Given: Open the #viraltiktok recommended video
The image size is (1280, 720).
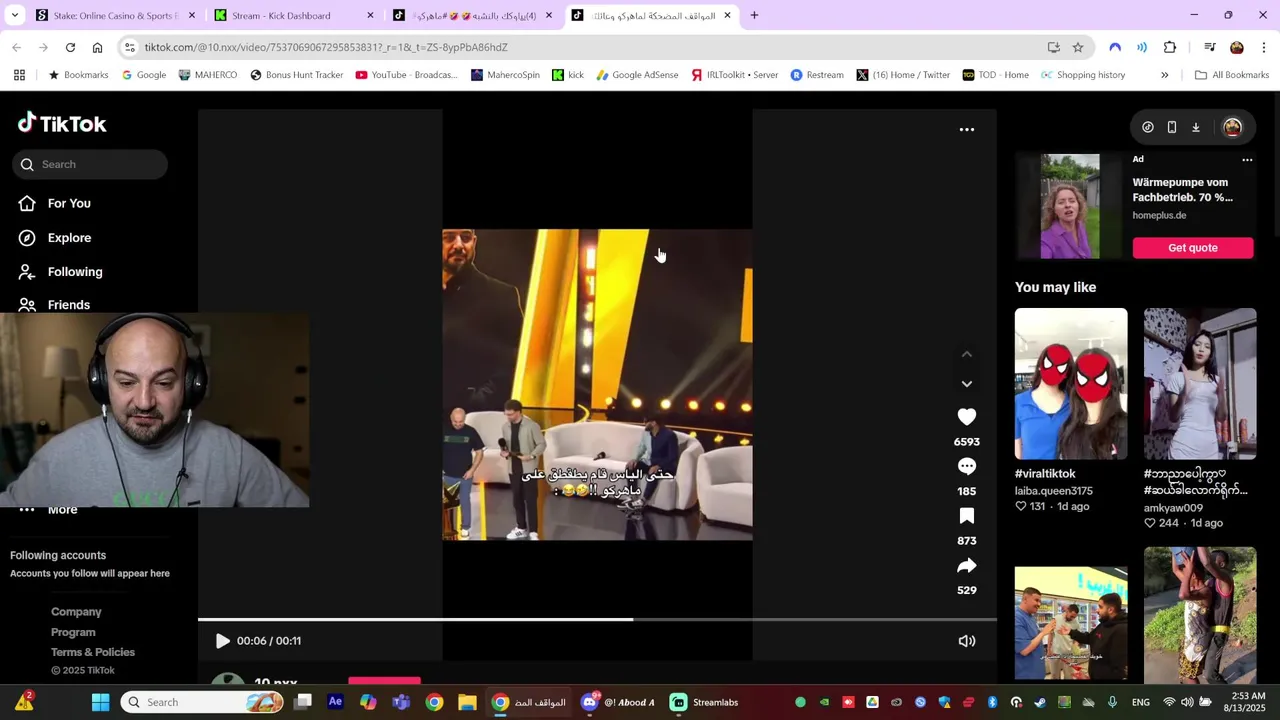Looking at the screenshot, I should [x=1070, y=384].
